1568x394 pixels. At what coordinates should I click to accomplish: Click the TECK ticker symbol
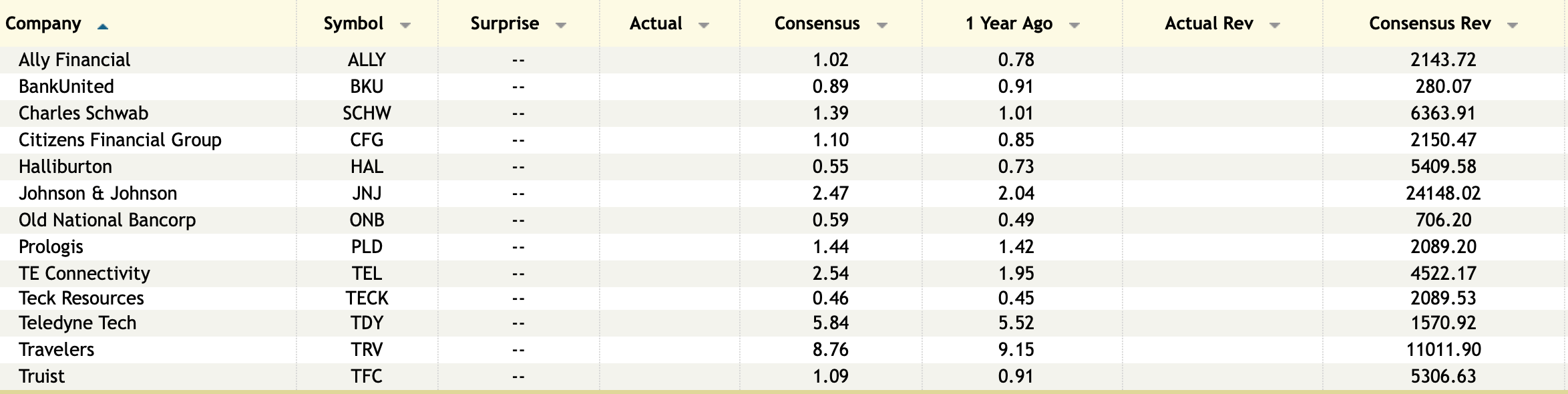coord(367,298)
